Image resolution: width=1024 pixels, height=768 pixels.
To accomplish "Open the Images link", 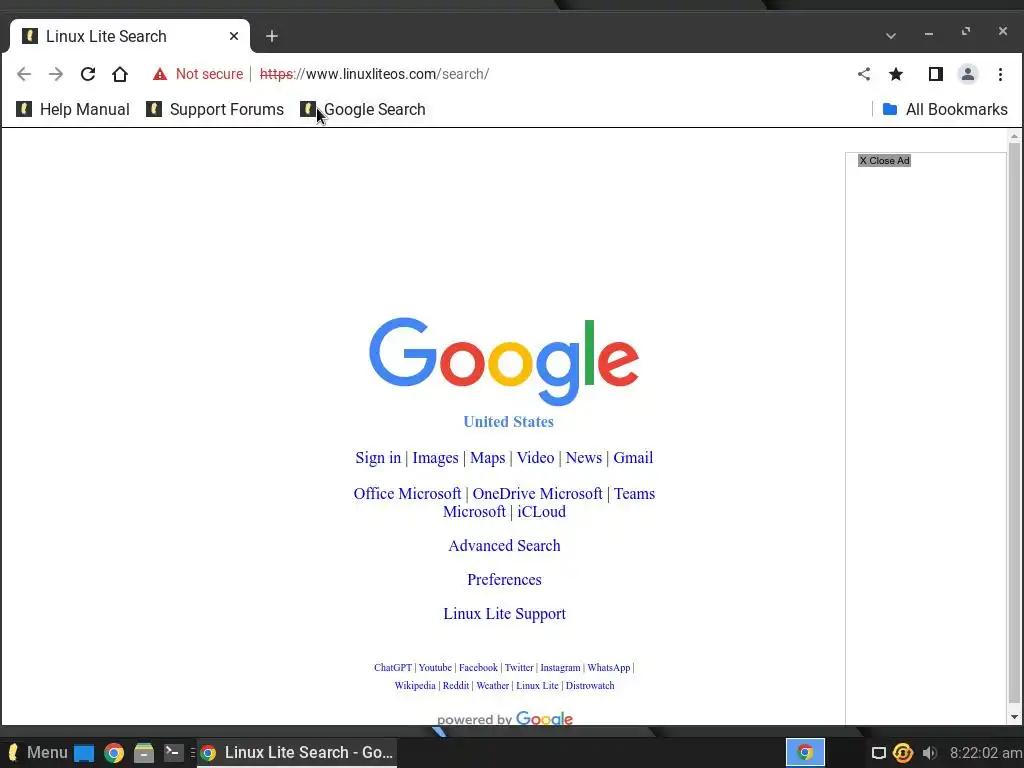I will pyautogui.click(x=435, y=458).
